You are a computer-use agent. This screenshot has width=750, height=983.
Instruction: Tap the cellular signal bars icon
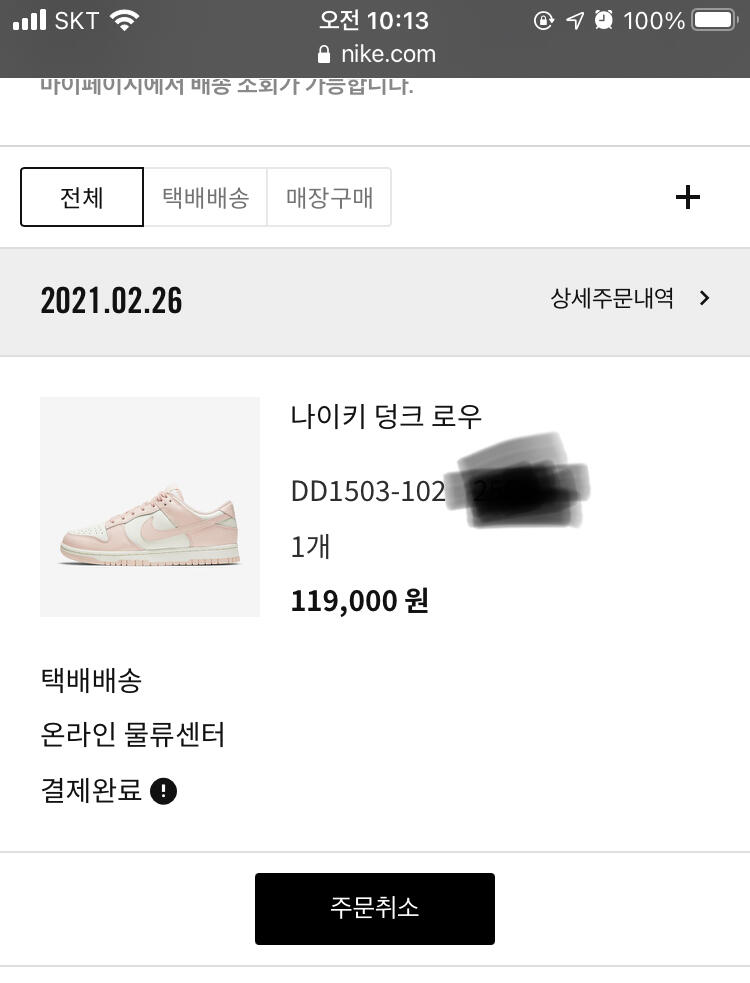pos(30,20)
